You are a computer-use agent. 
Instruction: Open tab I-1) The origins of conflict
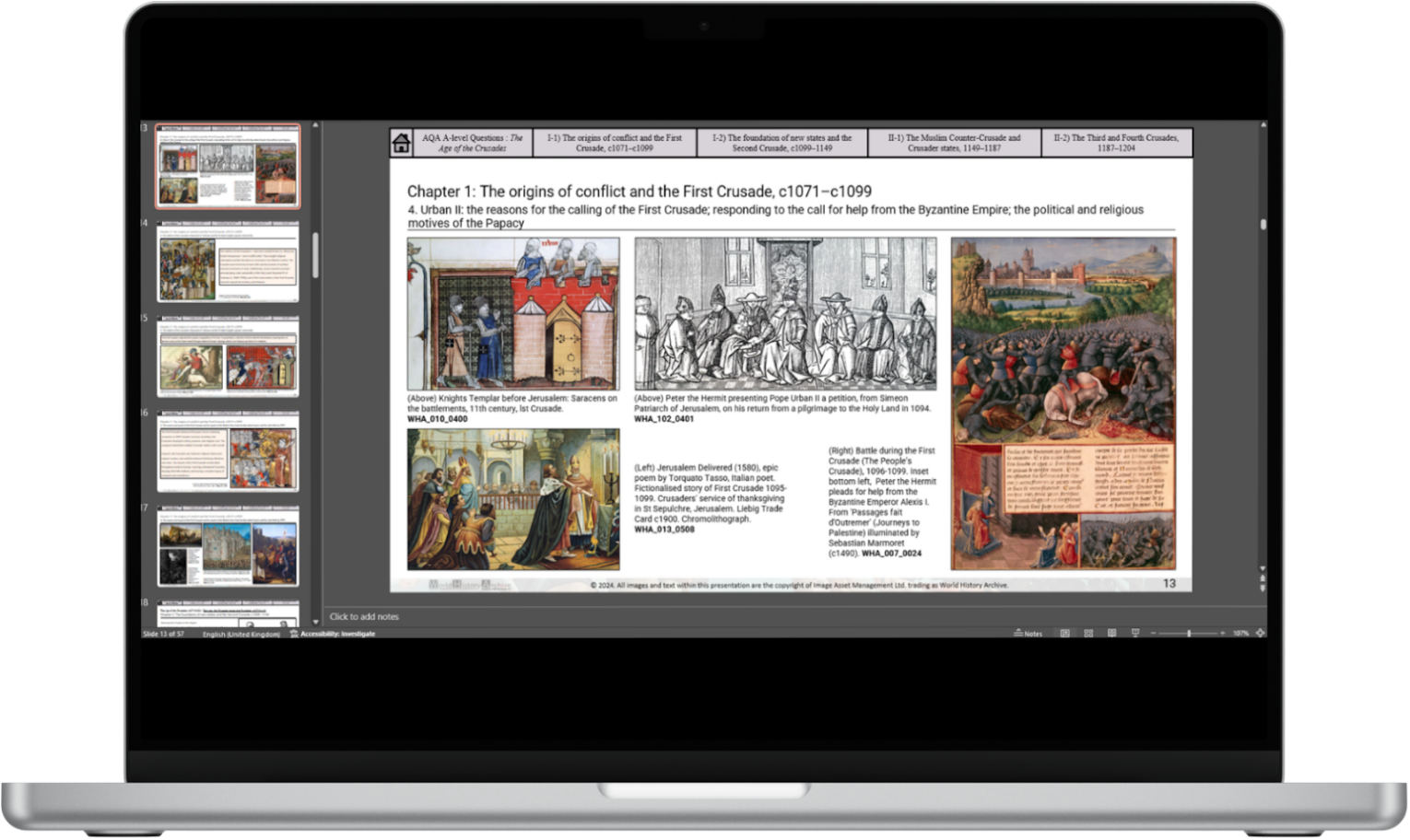tap(615, 143)
